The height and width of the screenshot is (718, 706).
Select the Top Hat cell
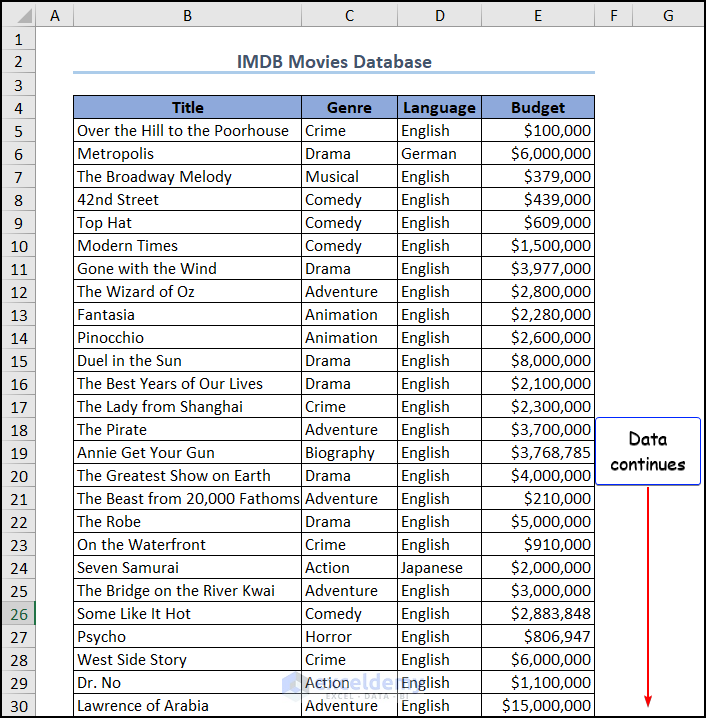pos(187,223)
